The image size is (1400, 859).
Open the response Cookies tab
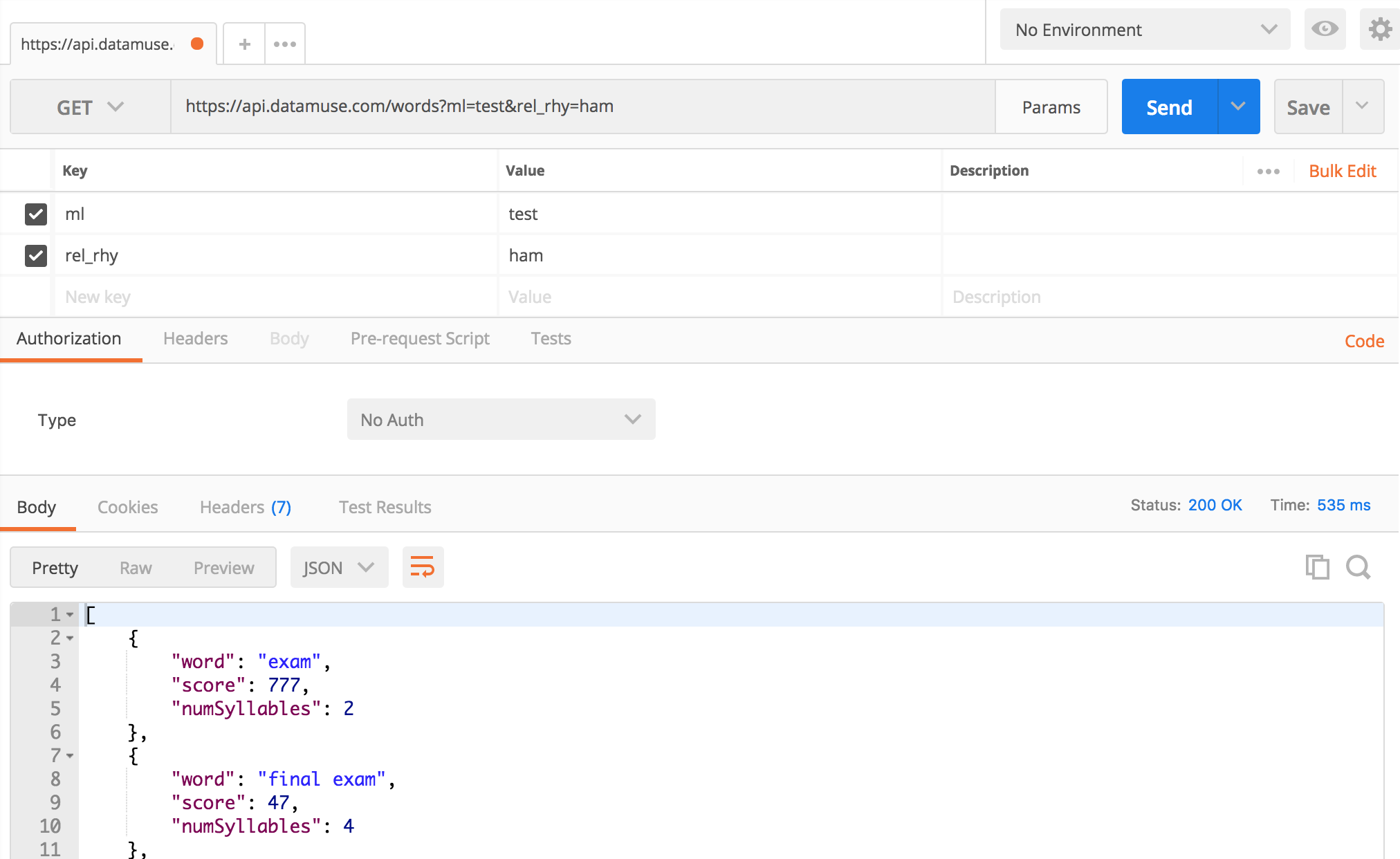[127, 507]
